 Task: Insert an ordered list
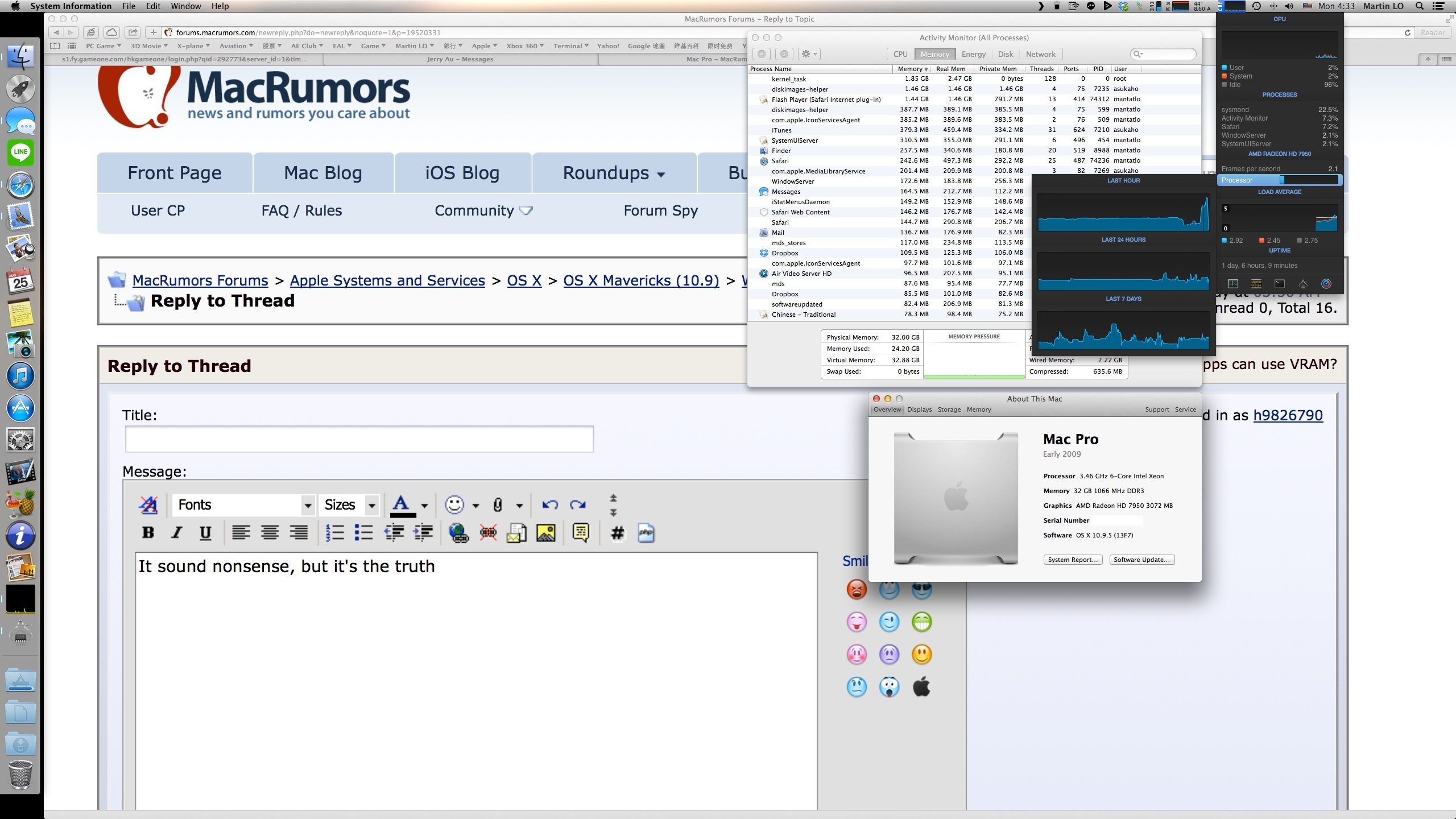335,533
